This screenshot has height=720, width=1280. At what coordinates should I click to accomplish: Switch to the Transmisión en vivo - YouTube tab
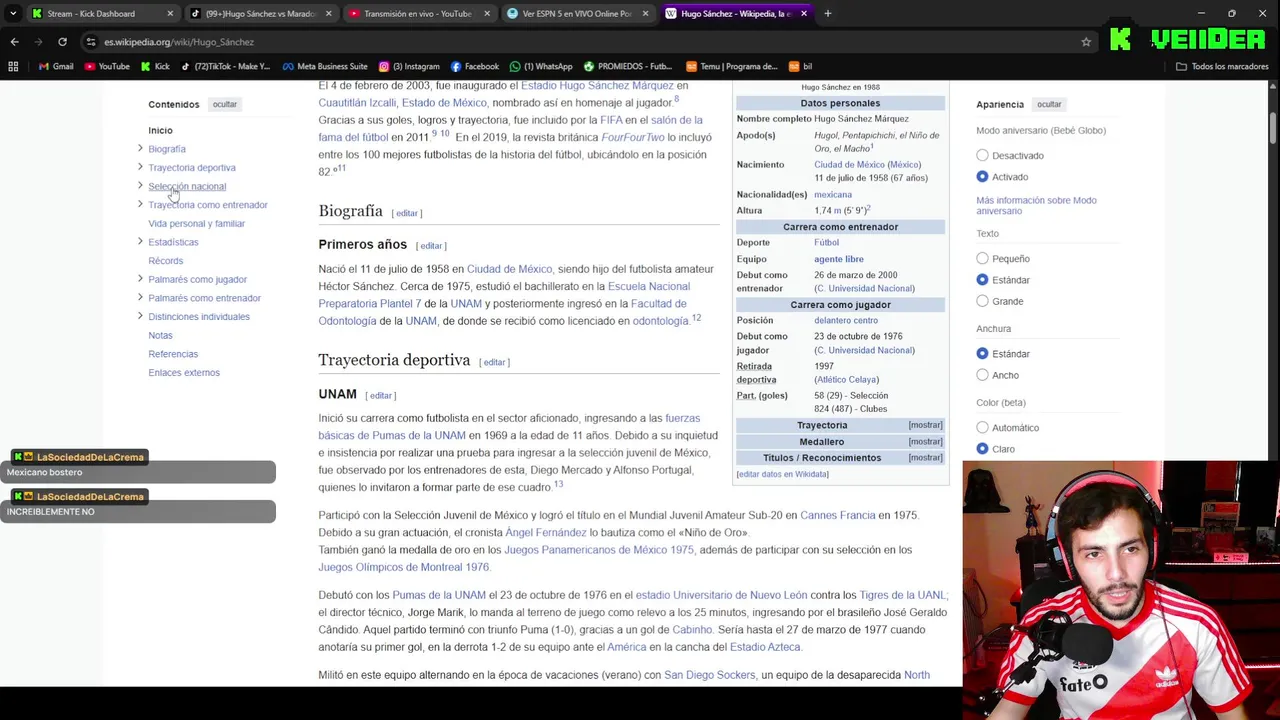click(418, 14)
